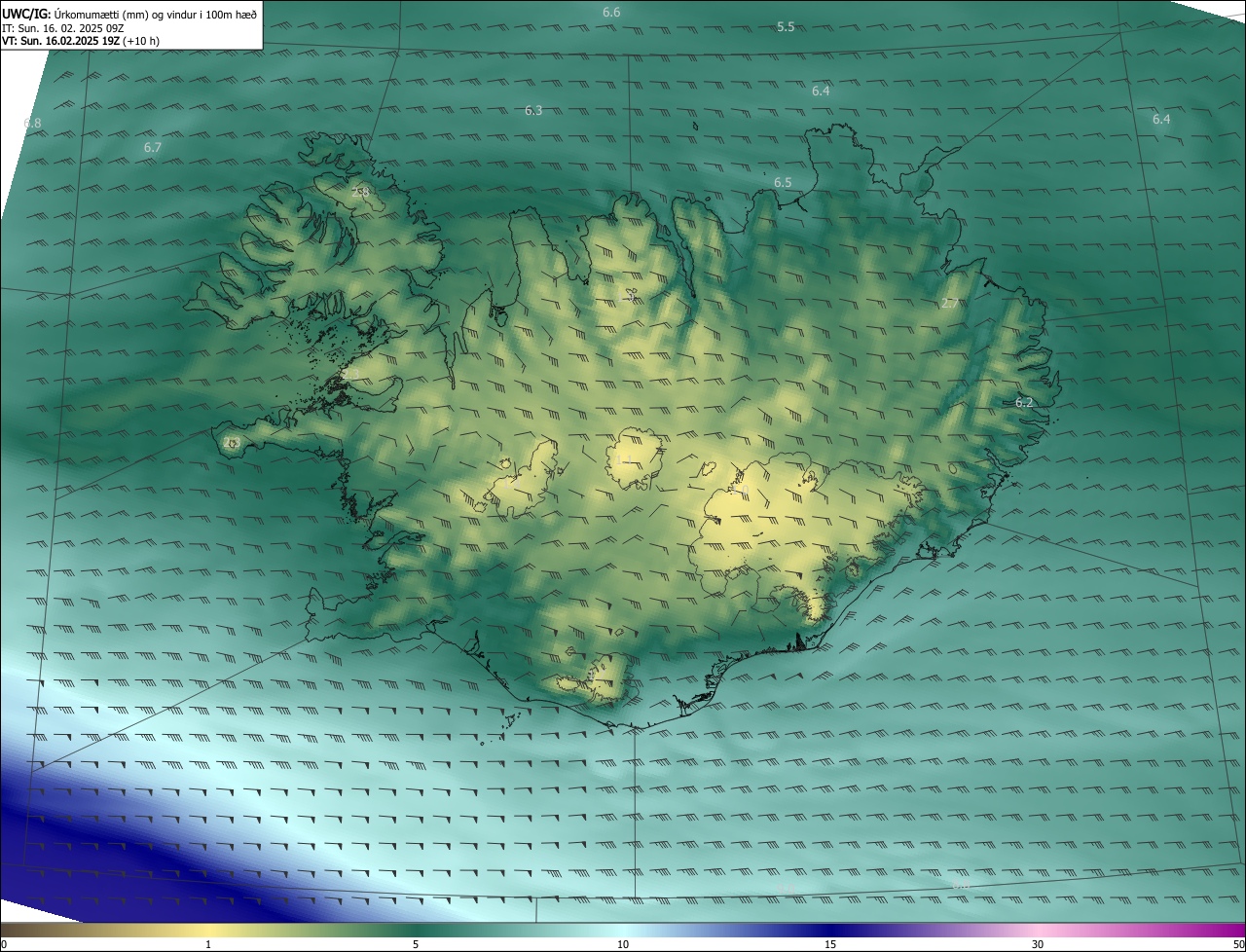Click the 30 tick on the colour scale
This screenshot has width=1246, height=952.
pos(1038,945)
